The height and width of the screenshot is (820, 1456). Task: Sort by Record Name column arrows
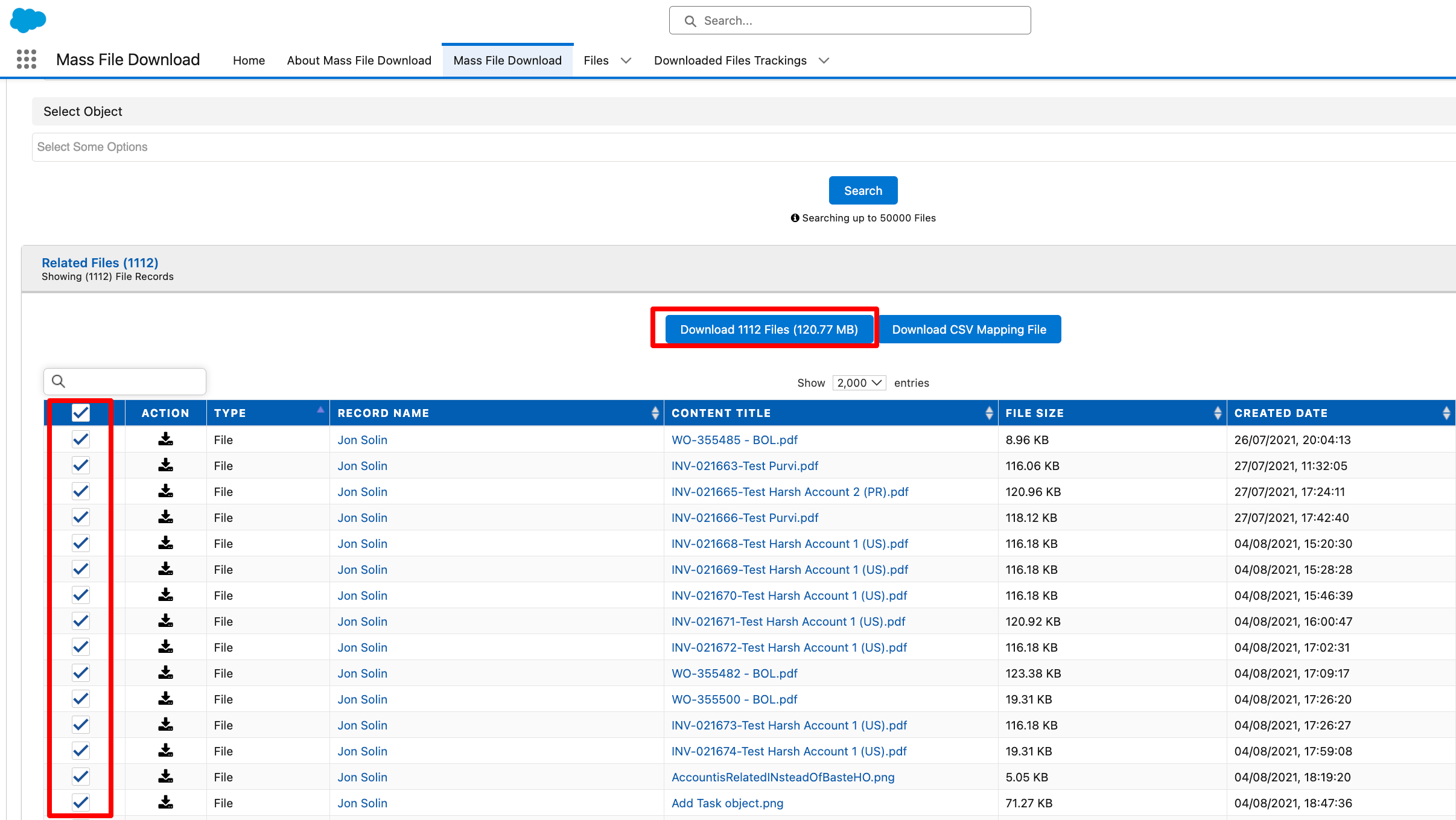coord(655,413)
